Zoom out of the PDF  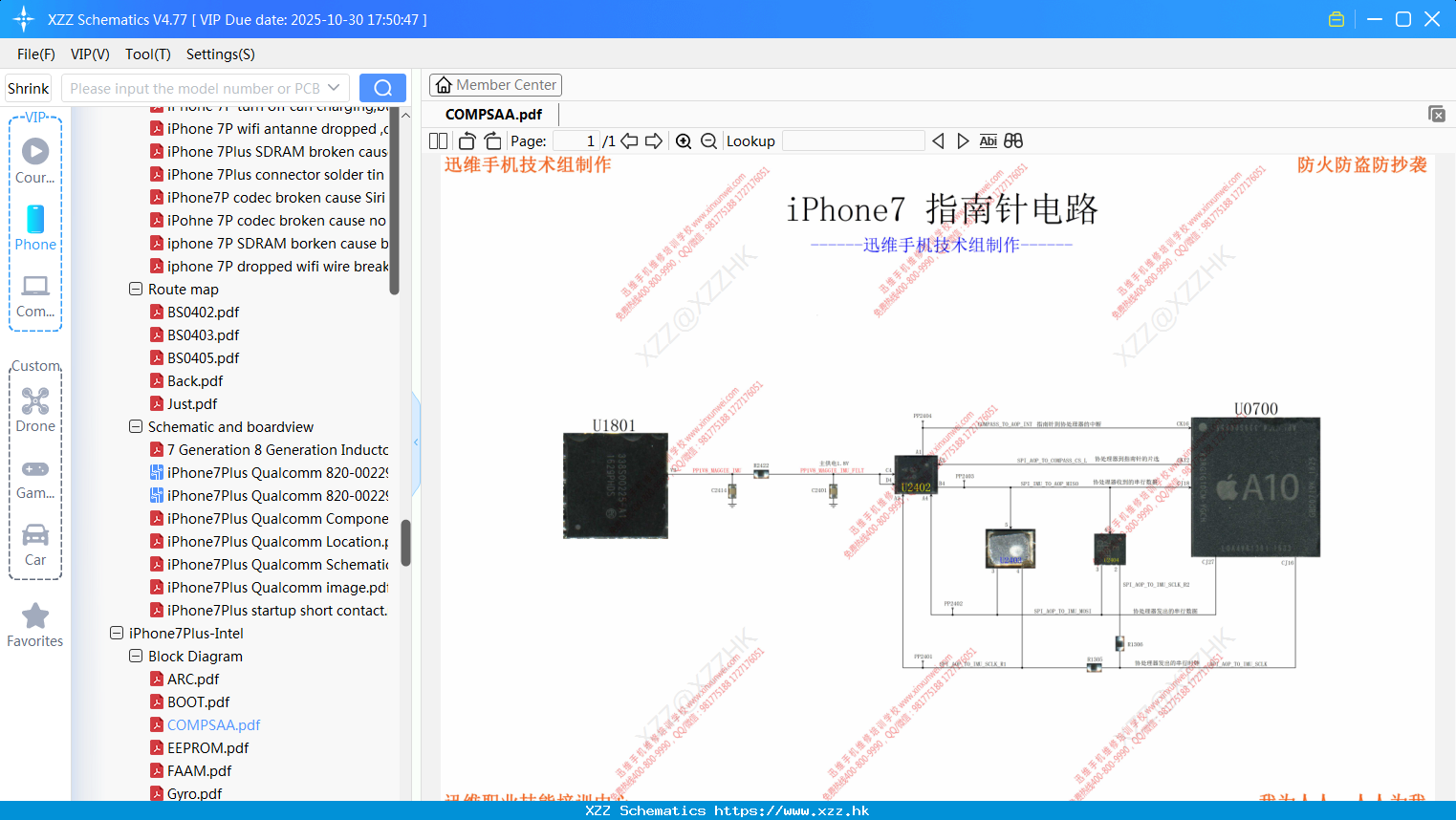pos(708,140)
